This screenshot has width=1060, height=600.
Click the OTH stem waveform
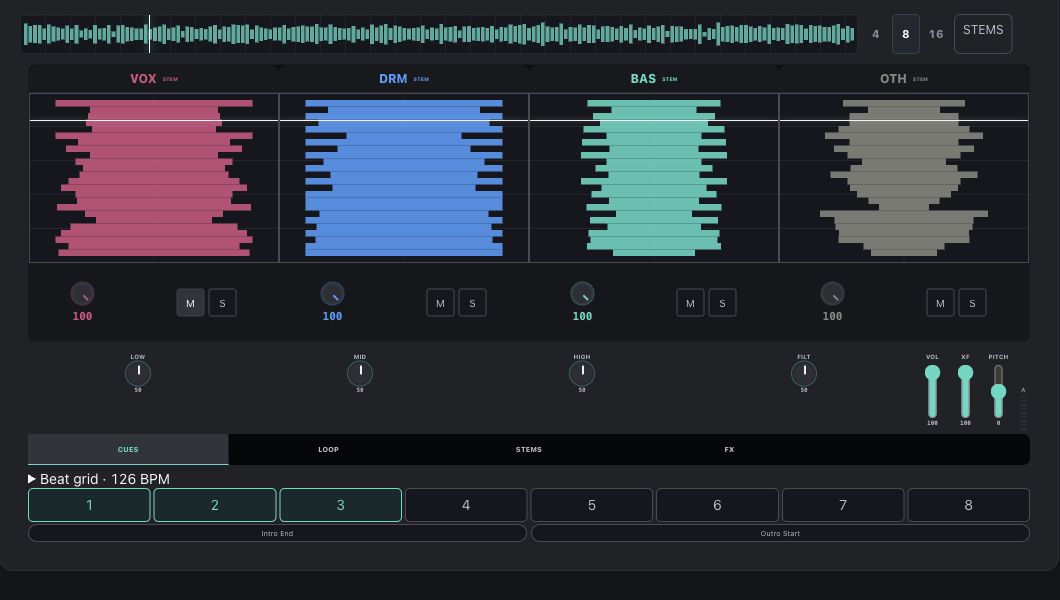(904, 178)
